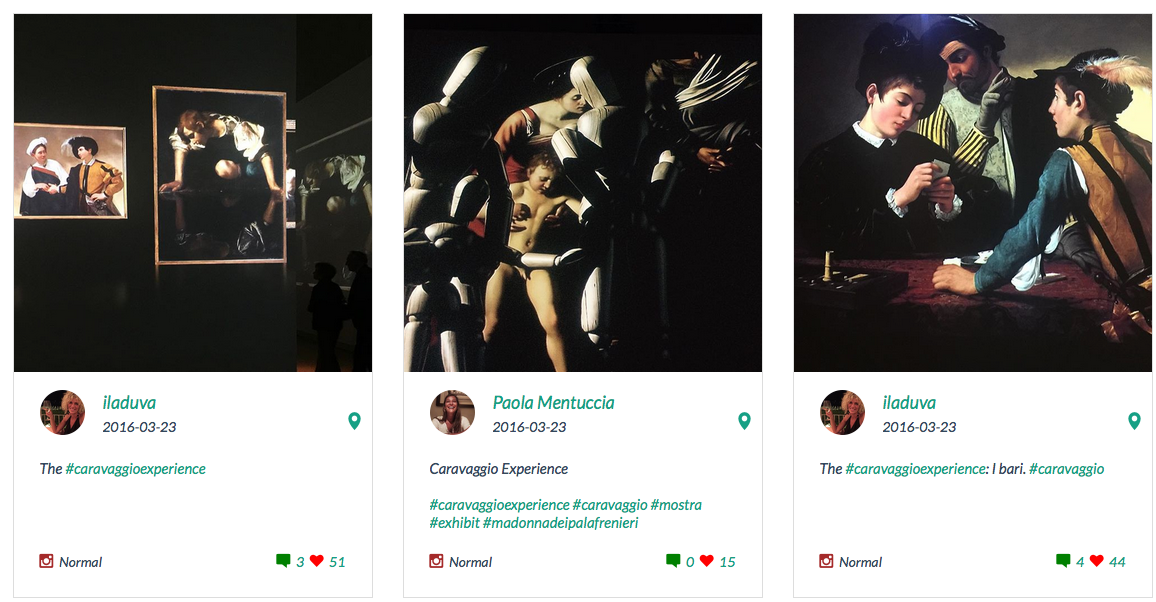Click Instagram icon on Paola Mentuccia card
Screen dimensions: 1156x602
(x=436, y=561)
